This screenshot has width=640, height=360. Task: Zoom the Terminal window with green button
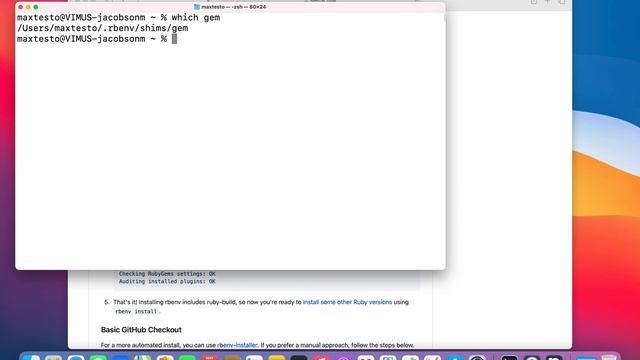[36, 7]
